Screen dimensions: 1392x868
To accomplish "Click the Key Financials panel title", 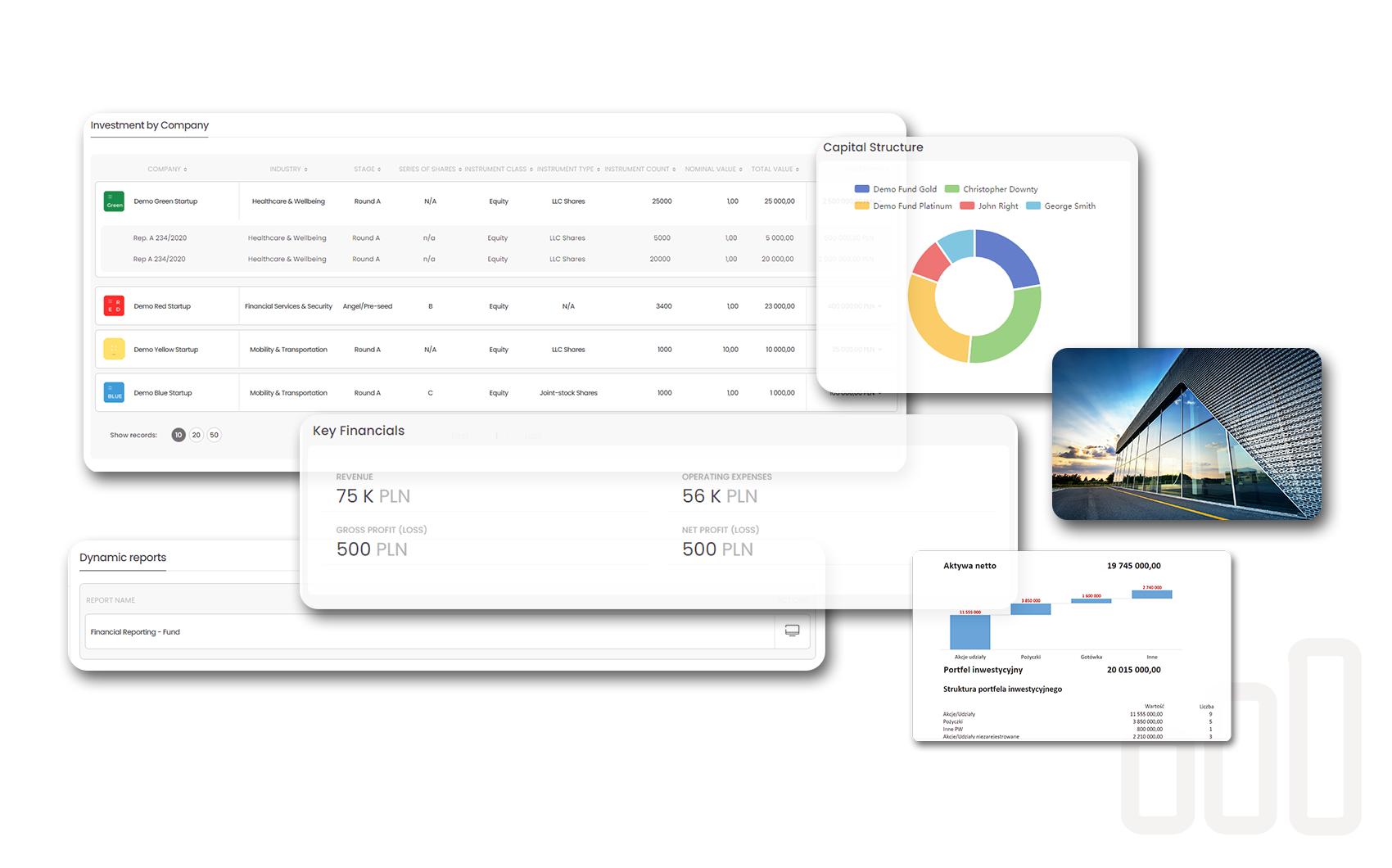I will [359, 431].
